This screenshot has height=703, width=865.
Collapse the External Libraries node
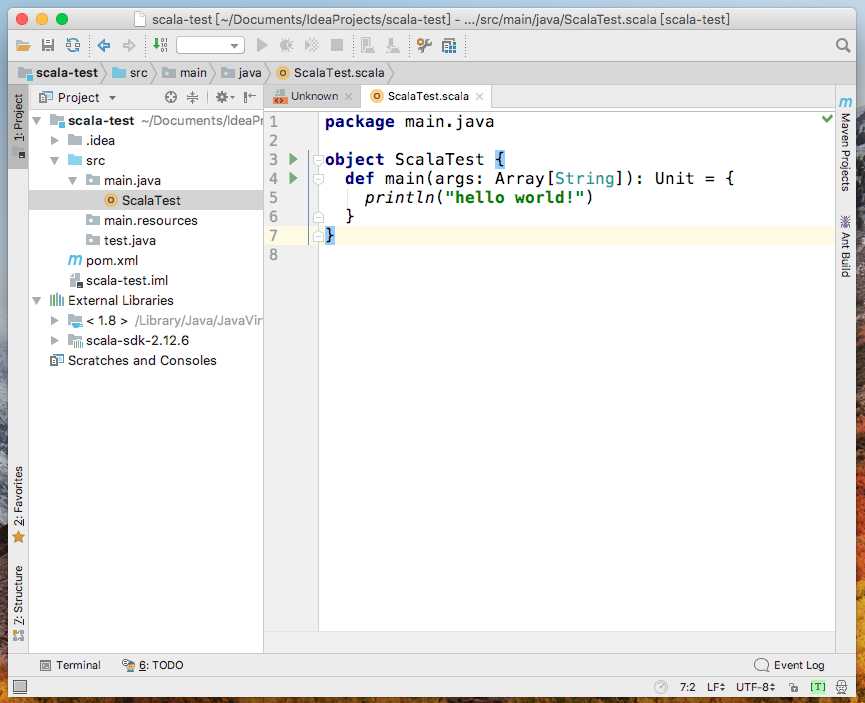(x=37, y=301)
